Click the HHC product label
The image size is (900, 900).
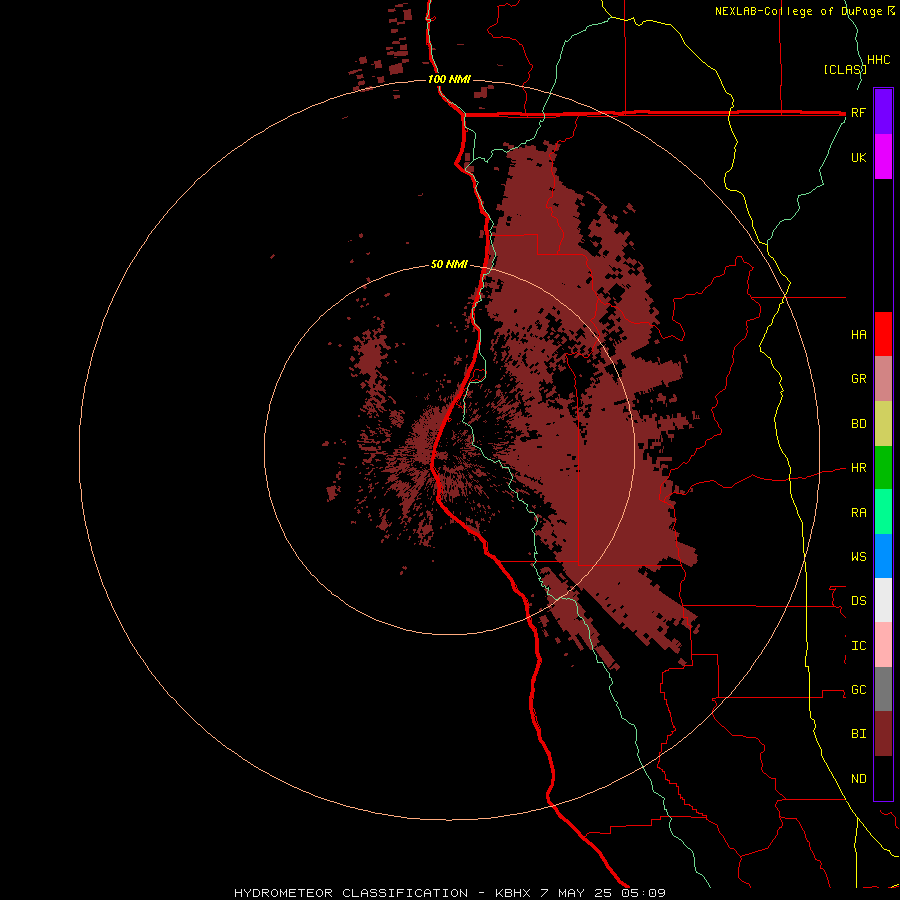[x=879, y=60]
